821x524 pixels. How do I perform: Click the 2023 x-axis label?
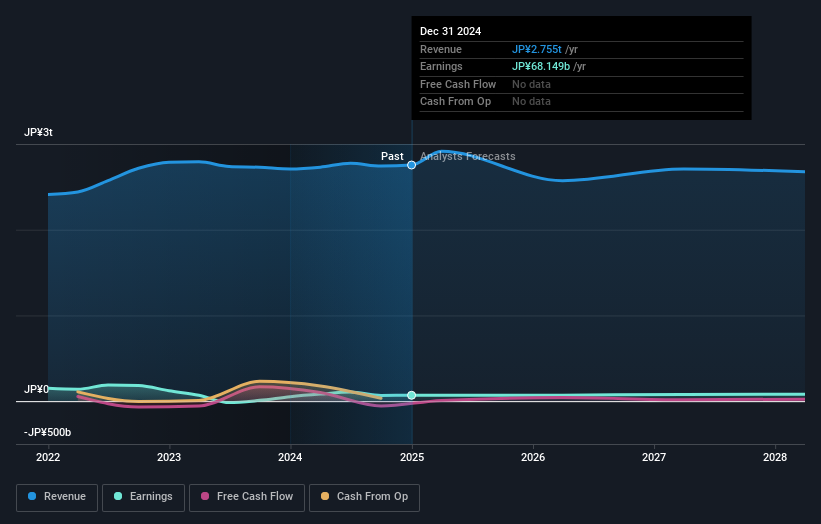coord(169,457)
